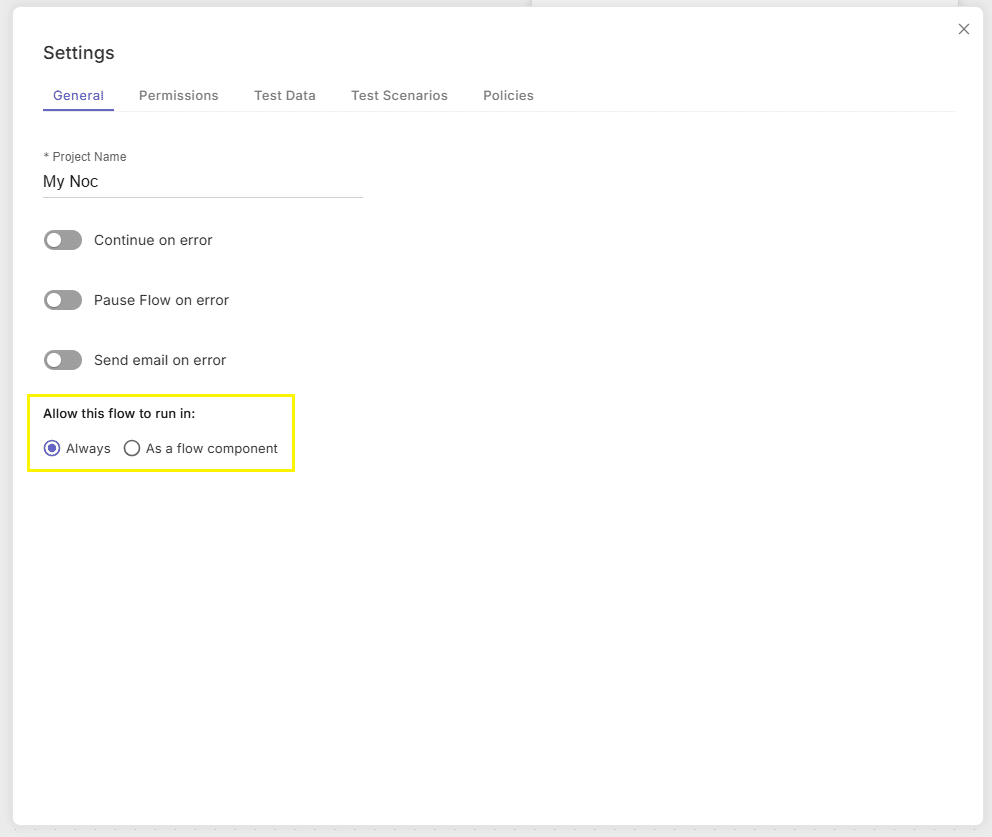
Task: Click the Continue on error label text
Action: pyautogui.click(x=153, y=240)
